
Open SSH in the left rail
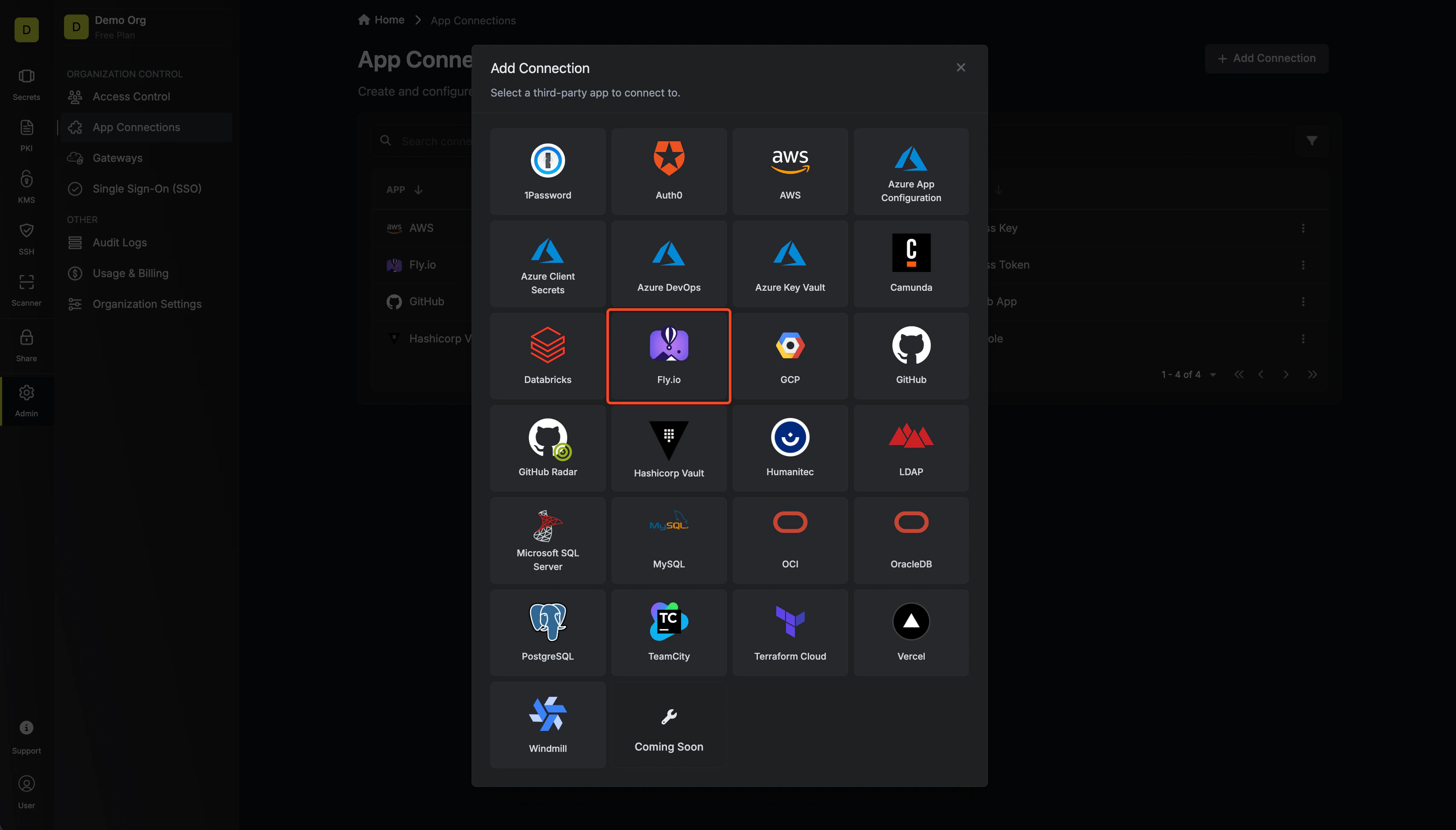tap(26, 240)
